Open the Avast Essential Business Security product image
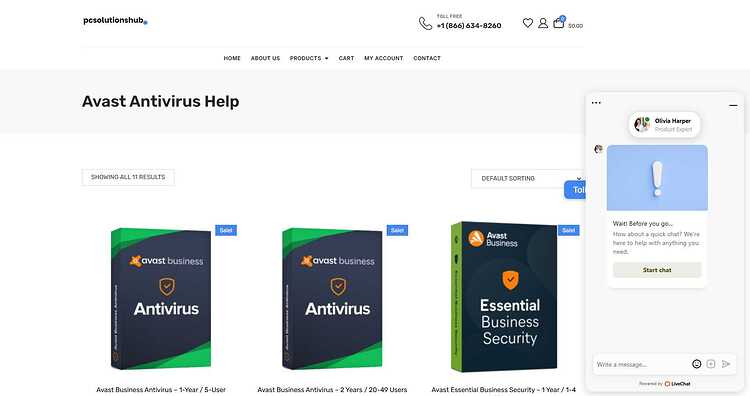This screenshot has height=396, width=750. pyautogui.click(x=504, y=297)
